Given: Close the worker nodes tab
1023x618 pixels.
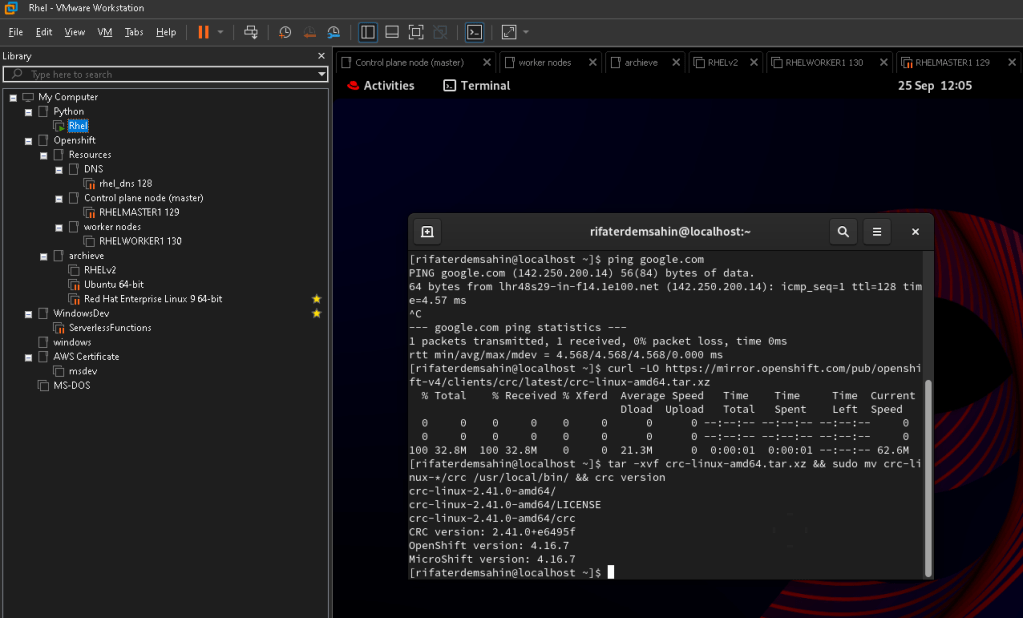Looking at the screenshot, I should pos(592,63).
